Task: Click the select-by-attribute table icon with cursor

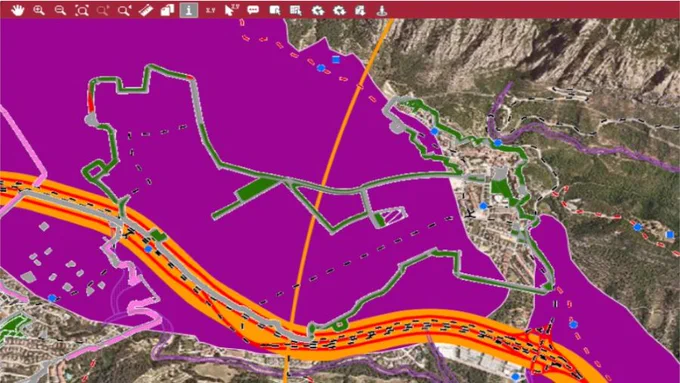Action: click(275, 10)
